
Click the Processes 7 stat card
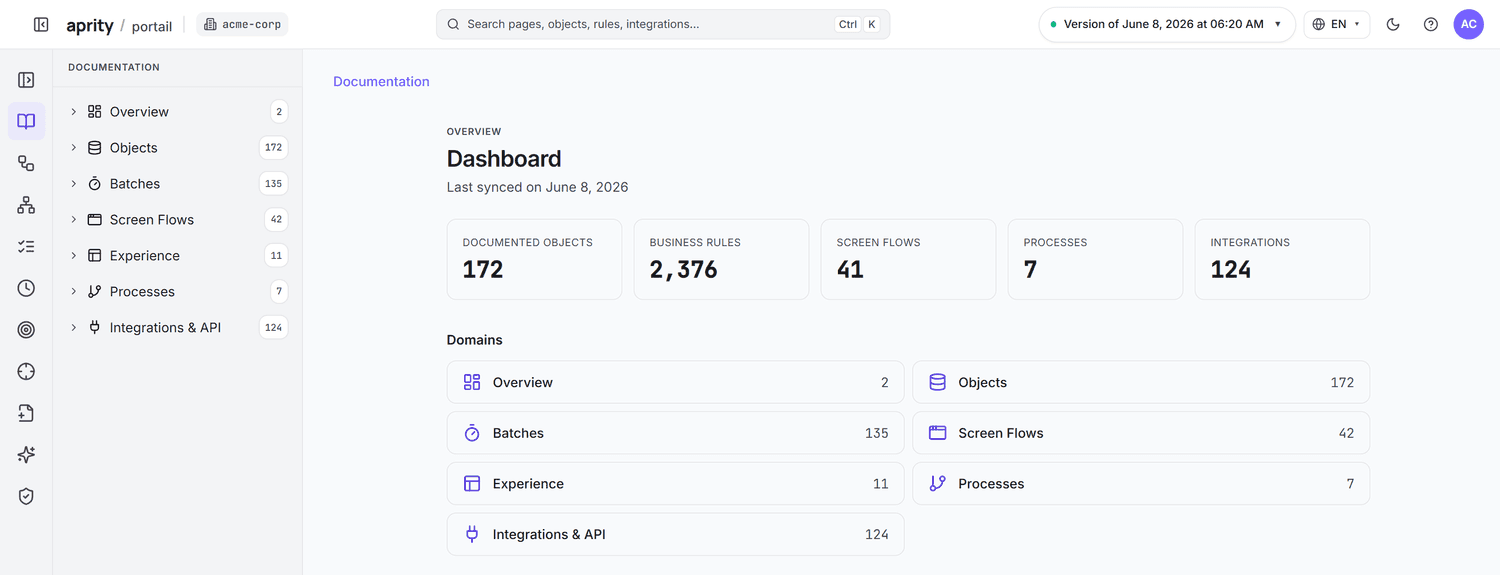[x=1095, y=259]
